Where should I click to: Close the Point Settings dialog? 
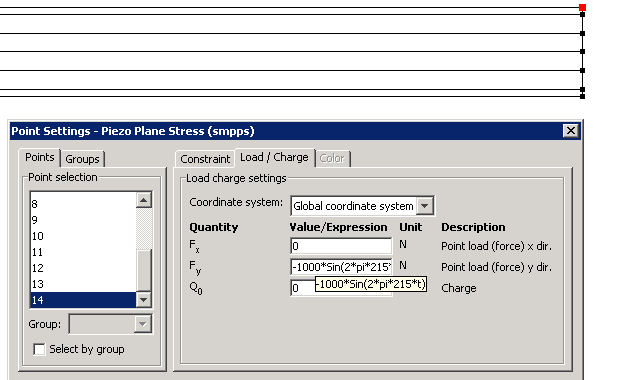click(571, 131)
